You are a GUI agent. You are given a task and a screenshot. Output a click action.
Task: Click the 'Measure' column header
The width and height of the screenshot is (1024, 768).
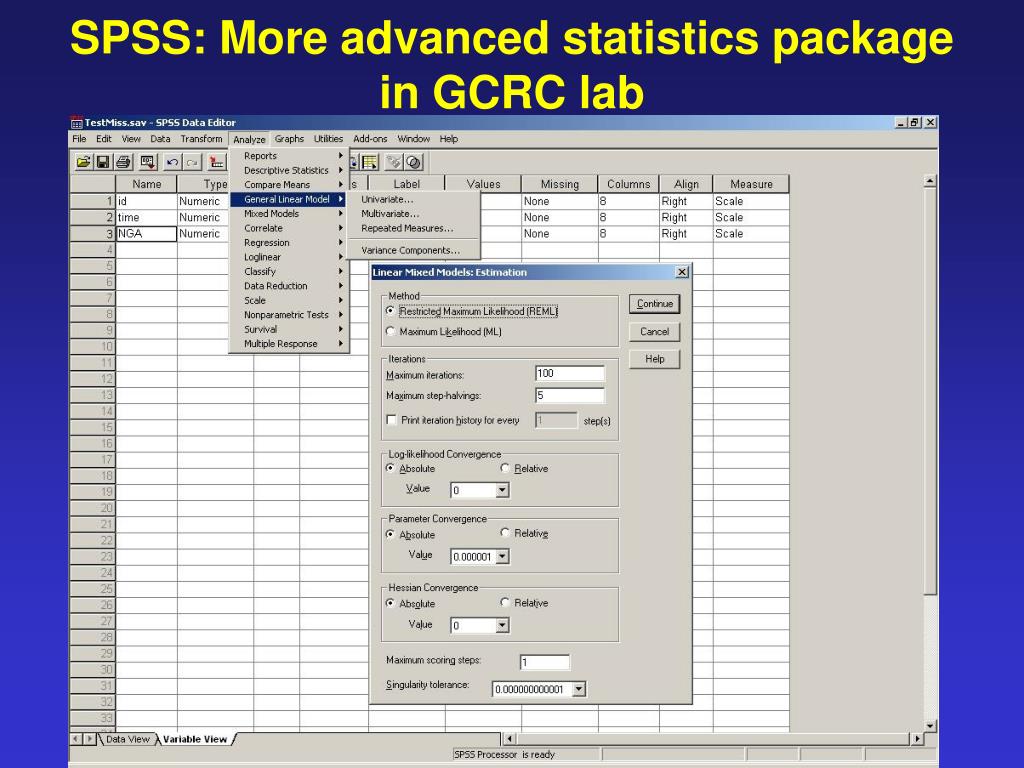(751, 184)
